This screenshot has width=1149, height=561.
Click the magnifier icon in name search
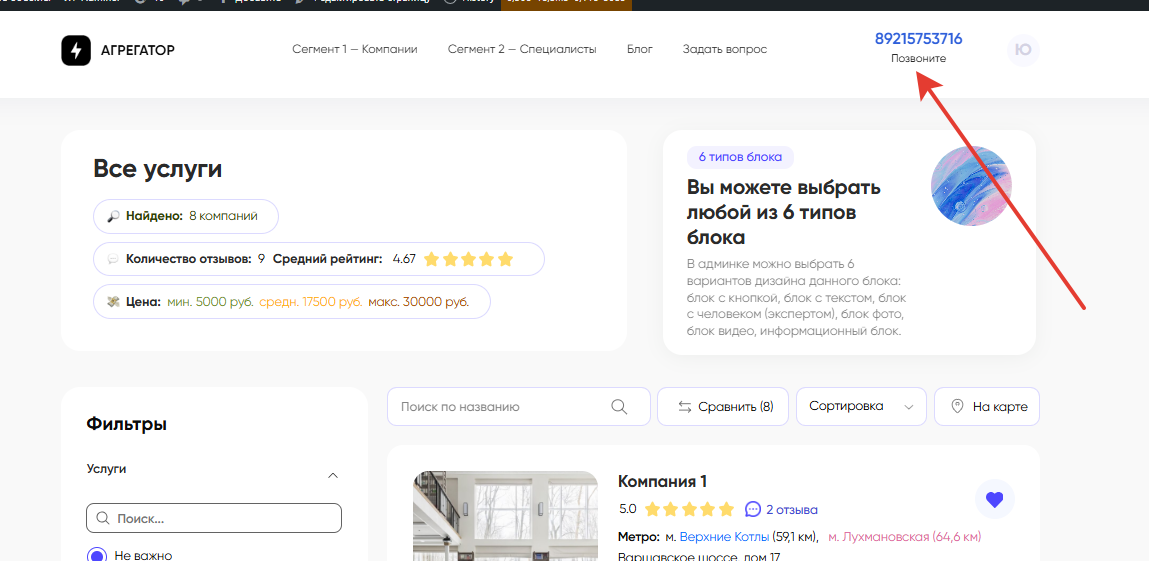619,407
